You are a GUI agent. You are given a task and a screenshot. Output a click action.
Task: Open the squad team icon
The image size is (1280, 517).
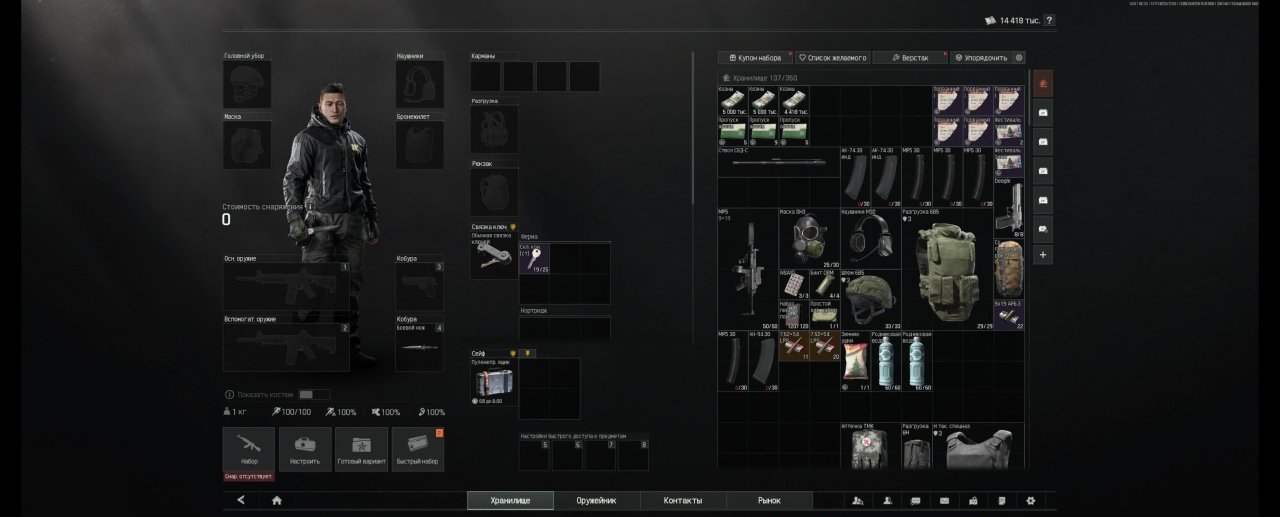tap(857, 501)
